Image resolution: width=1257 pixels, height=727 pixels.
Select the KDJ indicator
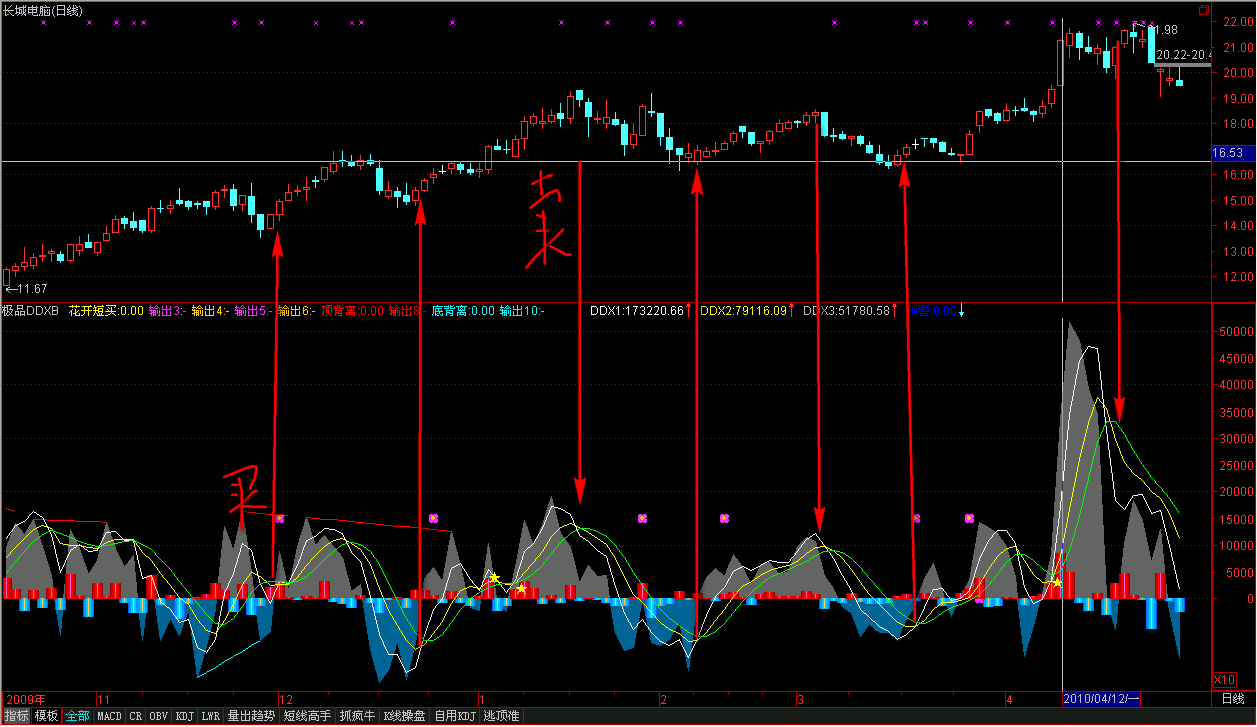click(185, 716)
